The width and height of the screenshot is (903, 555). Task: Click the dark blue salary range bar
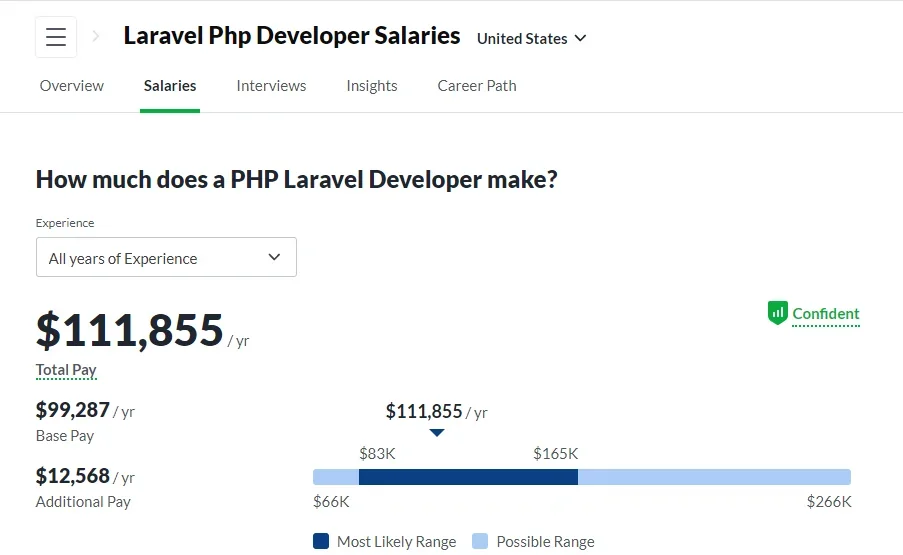click(x=468, y=477)
